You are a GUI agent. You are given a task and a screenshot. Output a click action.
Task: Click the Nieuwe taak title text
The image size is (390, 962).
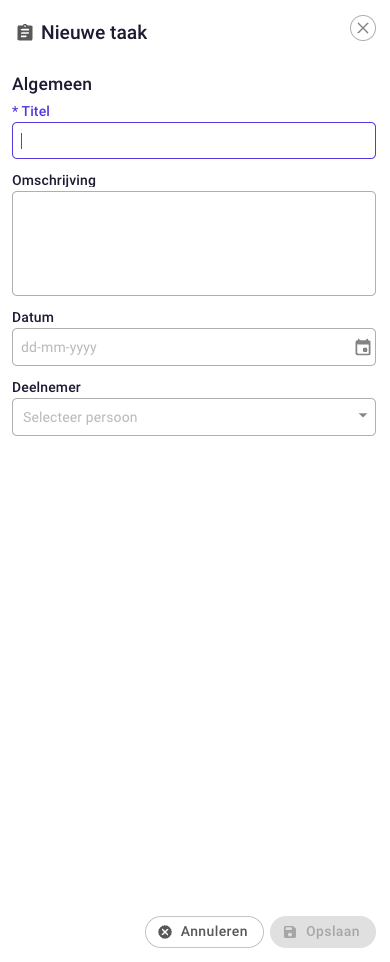pyautogui.click(x=94, y=33)
